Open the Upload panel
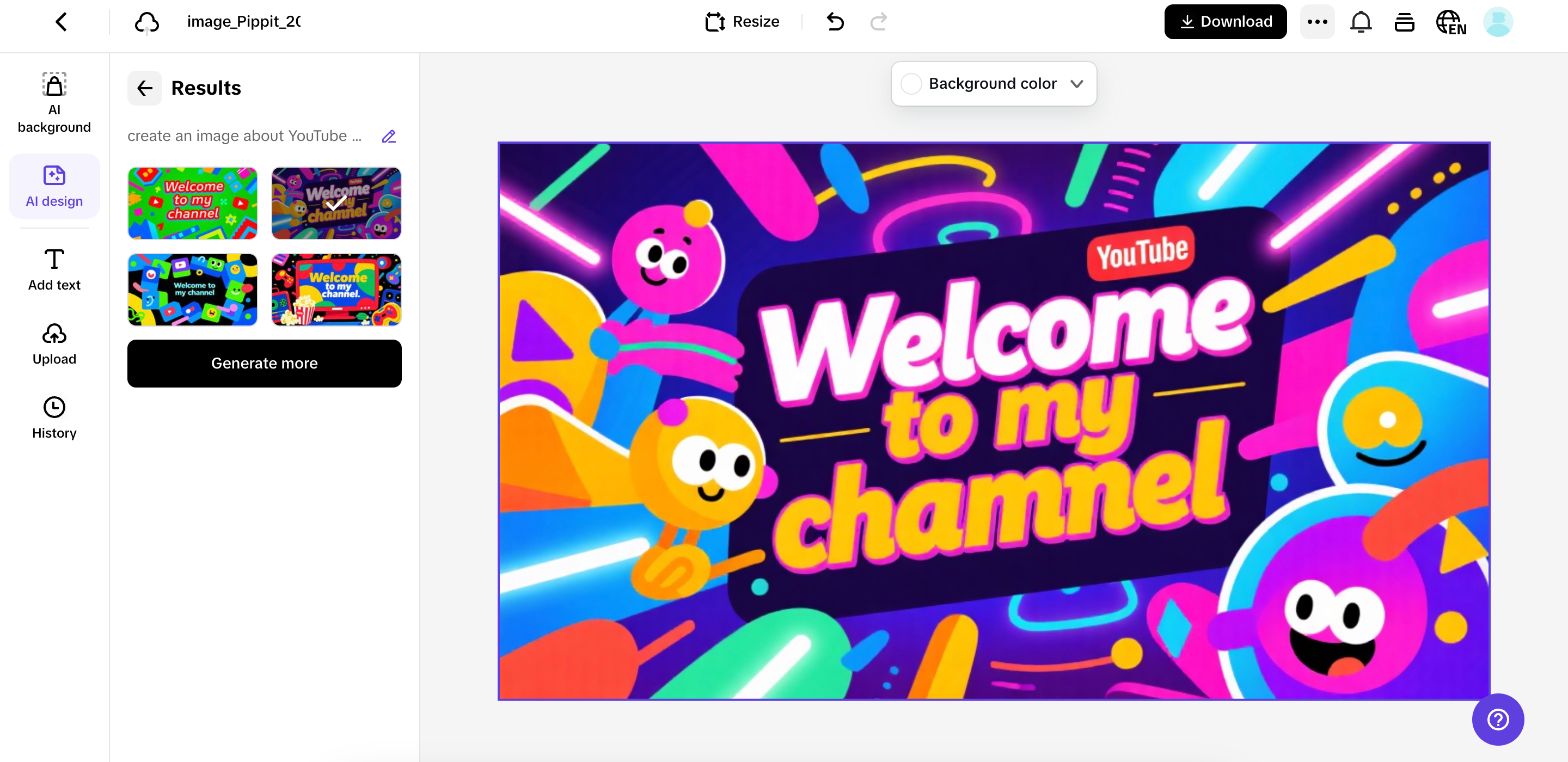The height and width of the screenshot is (762, 1568). click(54, 344)
